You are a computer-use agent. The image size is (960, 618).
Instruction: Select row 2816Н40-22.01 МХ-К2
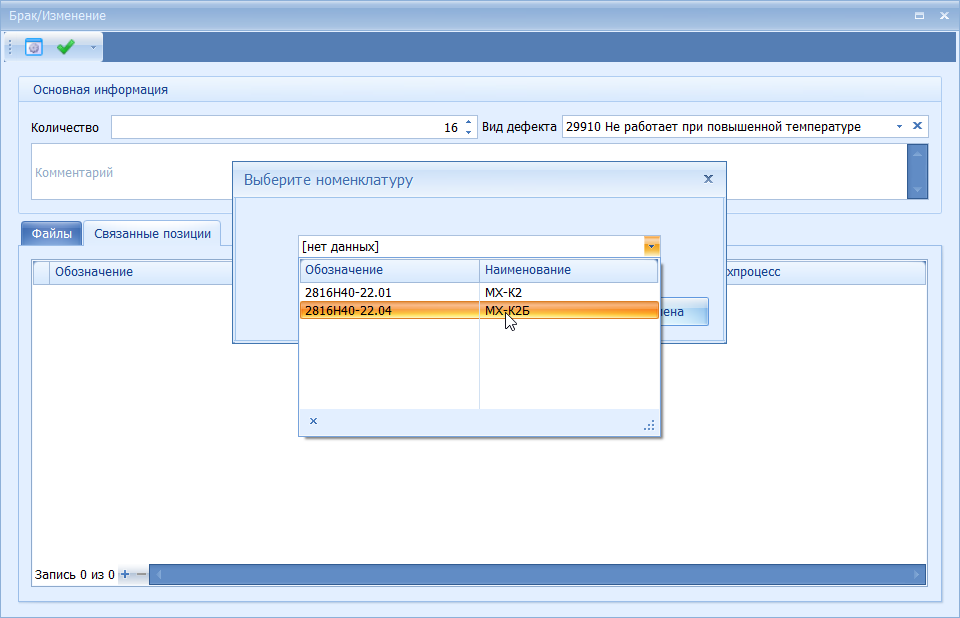(390, 292)
